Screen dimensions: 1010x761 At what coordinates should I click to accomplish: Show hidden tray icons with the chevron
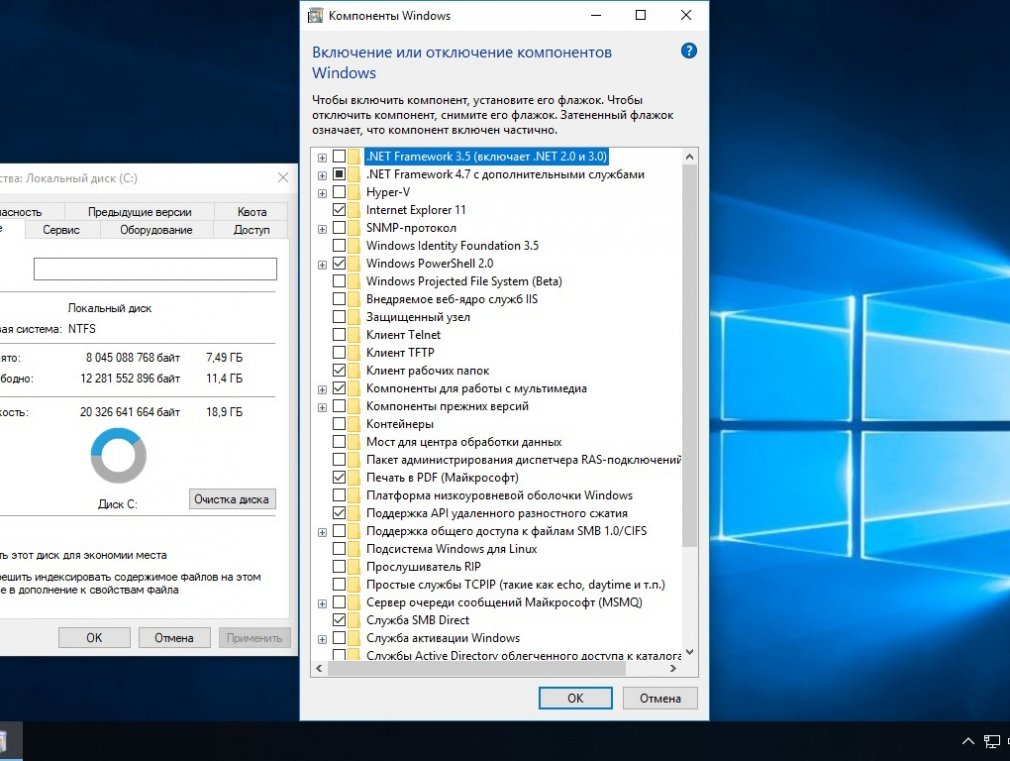pos(967,741)
